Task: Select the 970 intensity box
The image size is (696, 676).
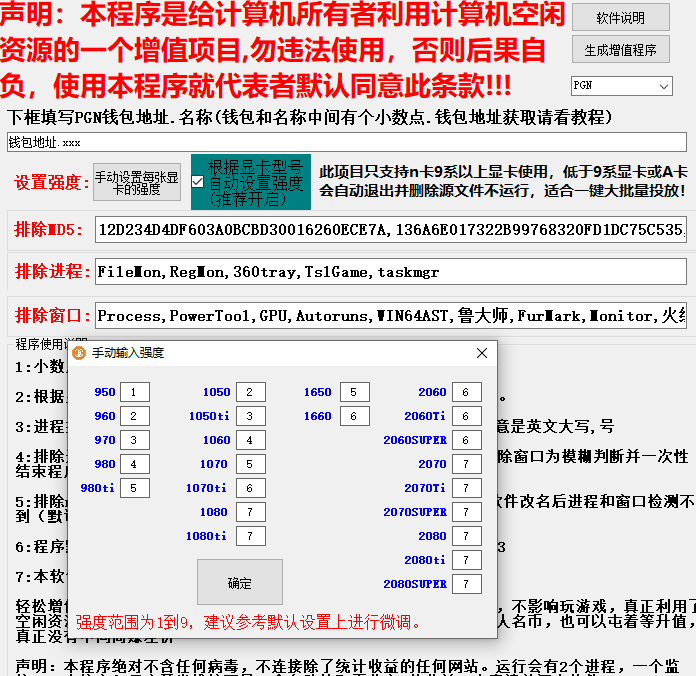Action: tap(135, 440)
